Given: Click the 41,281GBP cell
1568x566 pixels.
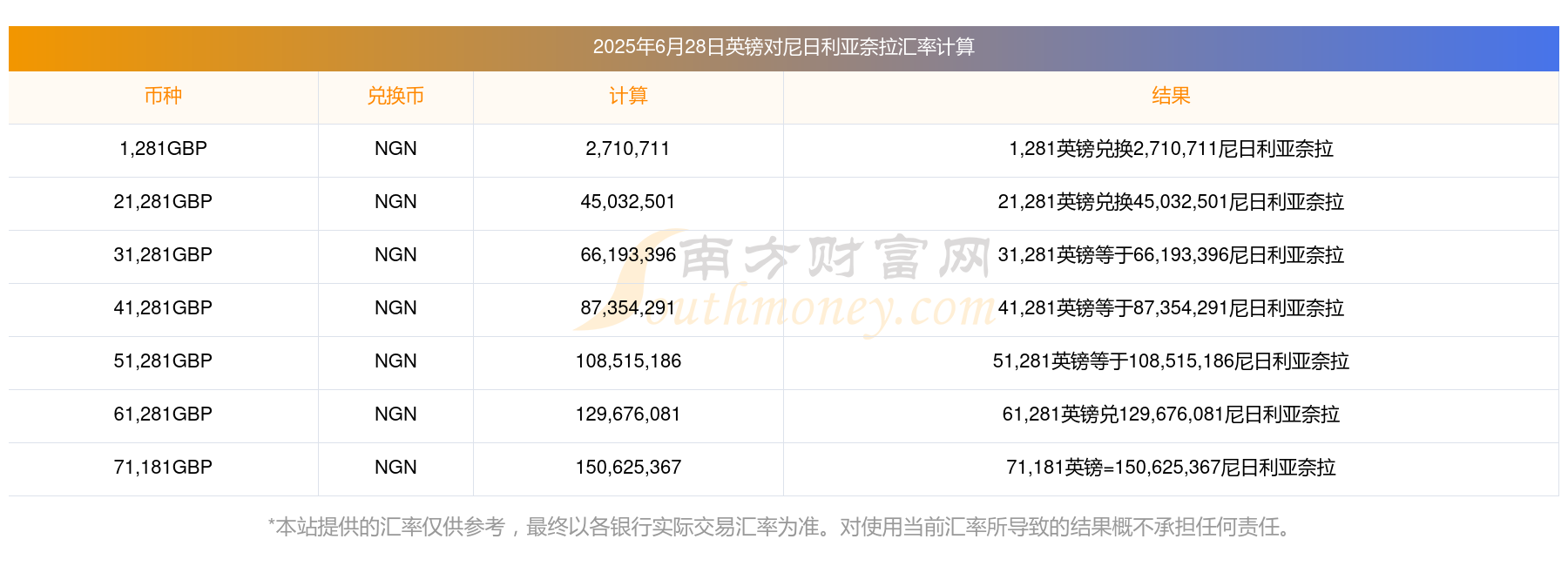Looking at the screenshot, I should [x=163, y=308].
